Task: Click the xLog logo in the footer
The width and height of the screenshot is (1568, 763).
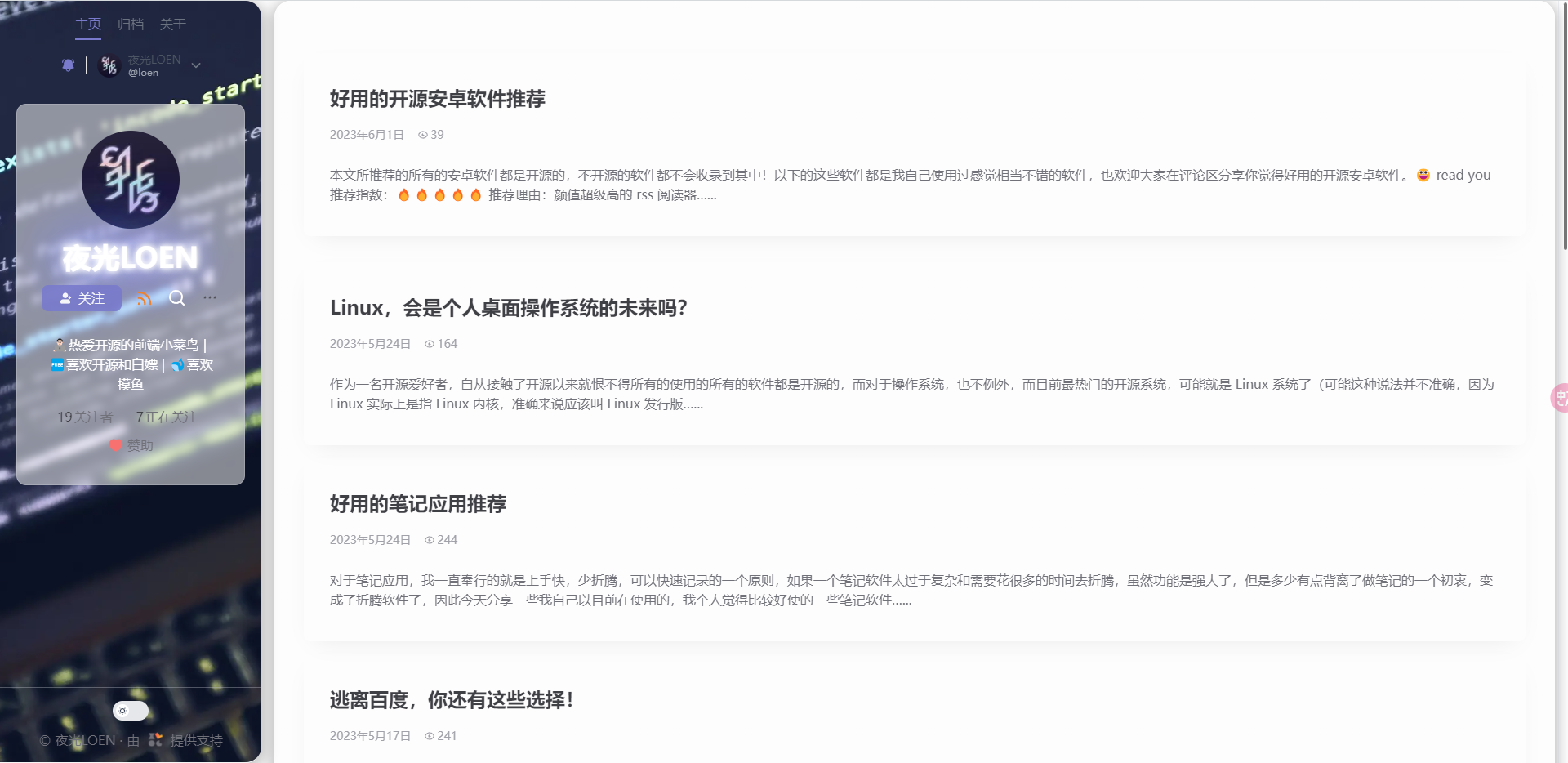Action: (x=155, y=740)
